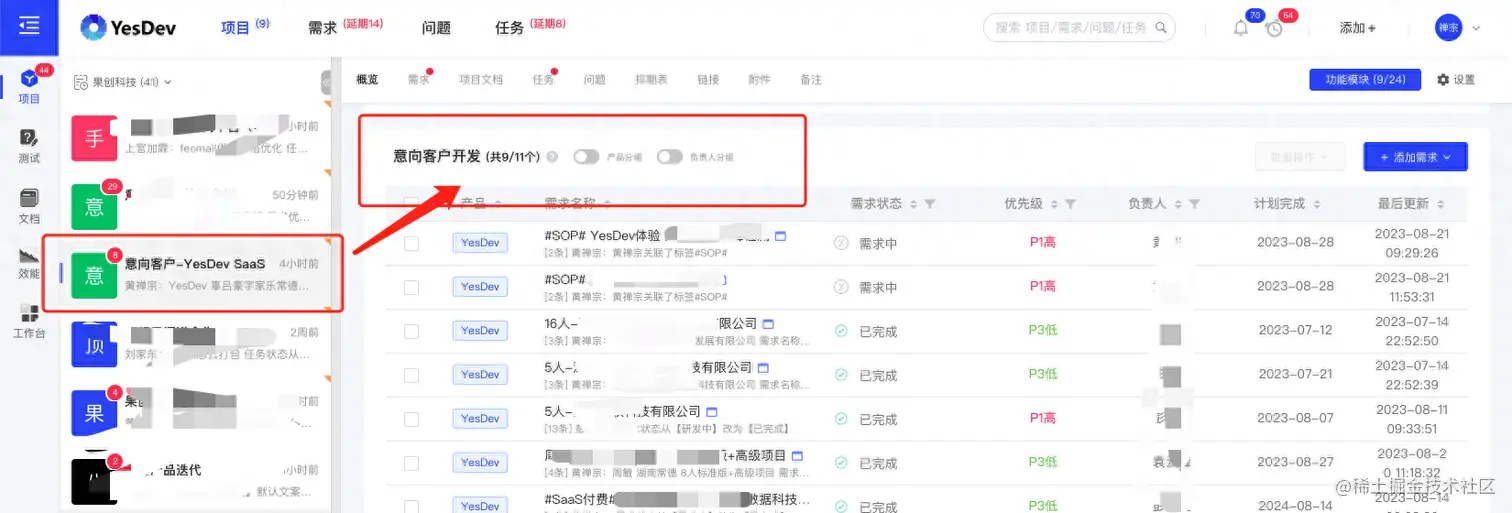Switch to the 链接 tab

coord(708,80)
